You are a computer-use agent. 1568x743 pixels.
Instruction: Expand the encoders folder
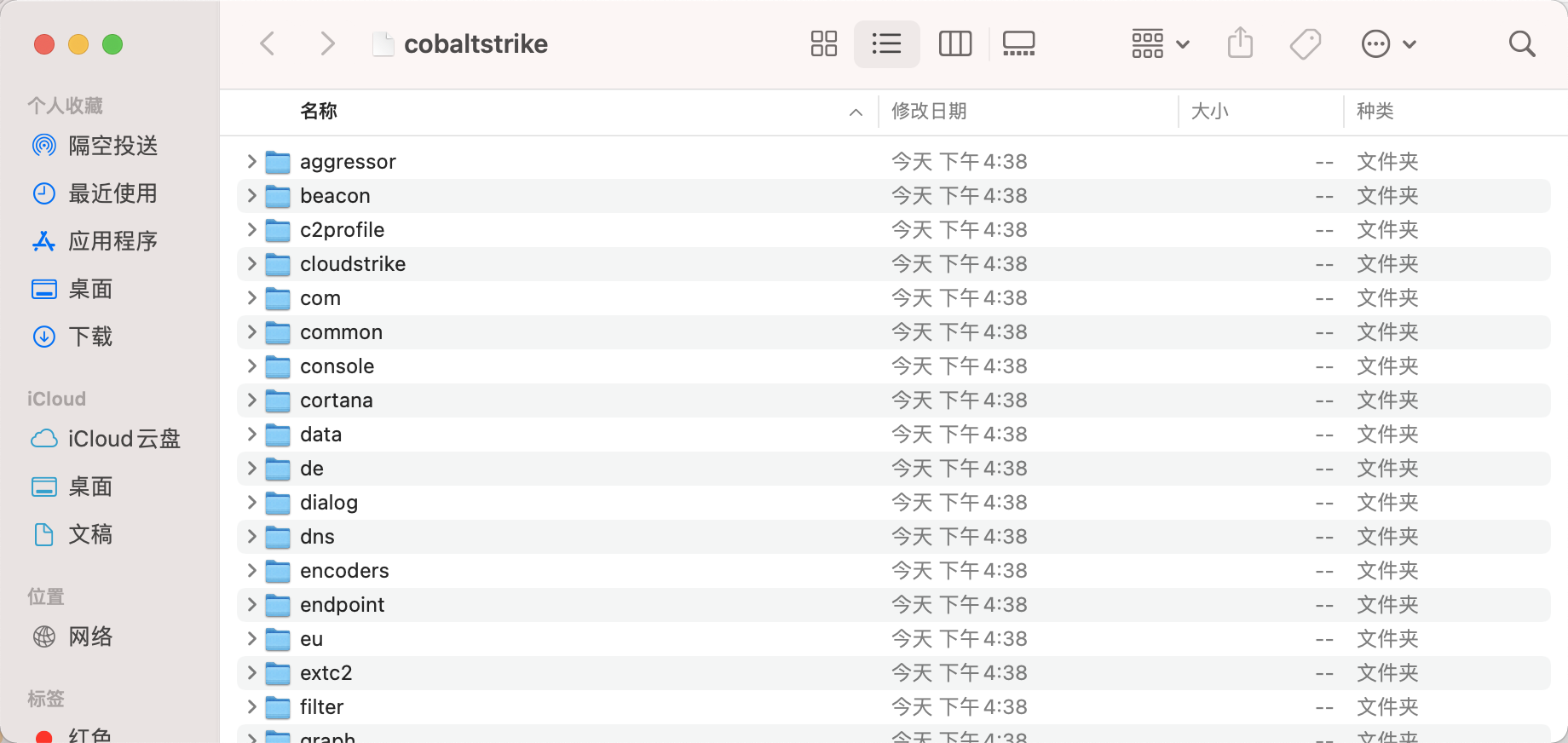tap(251, 570)
